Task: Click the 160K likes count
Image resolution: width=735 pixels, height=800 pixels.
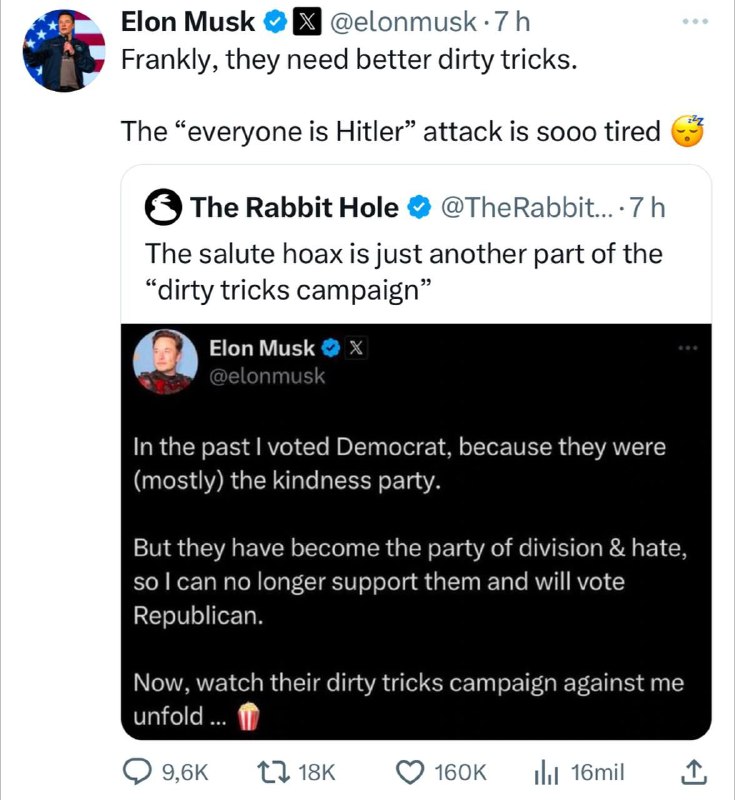Action: coord(460,771)
